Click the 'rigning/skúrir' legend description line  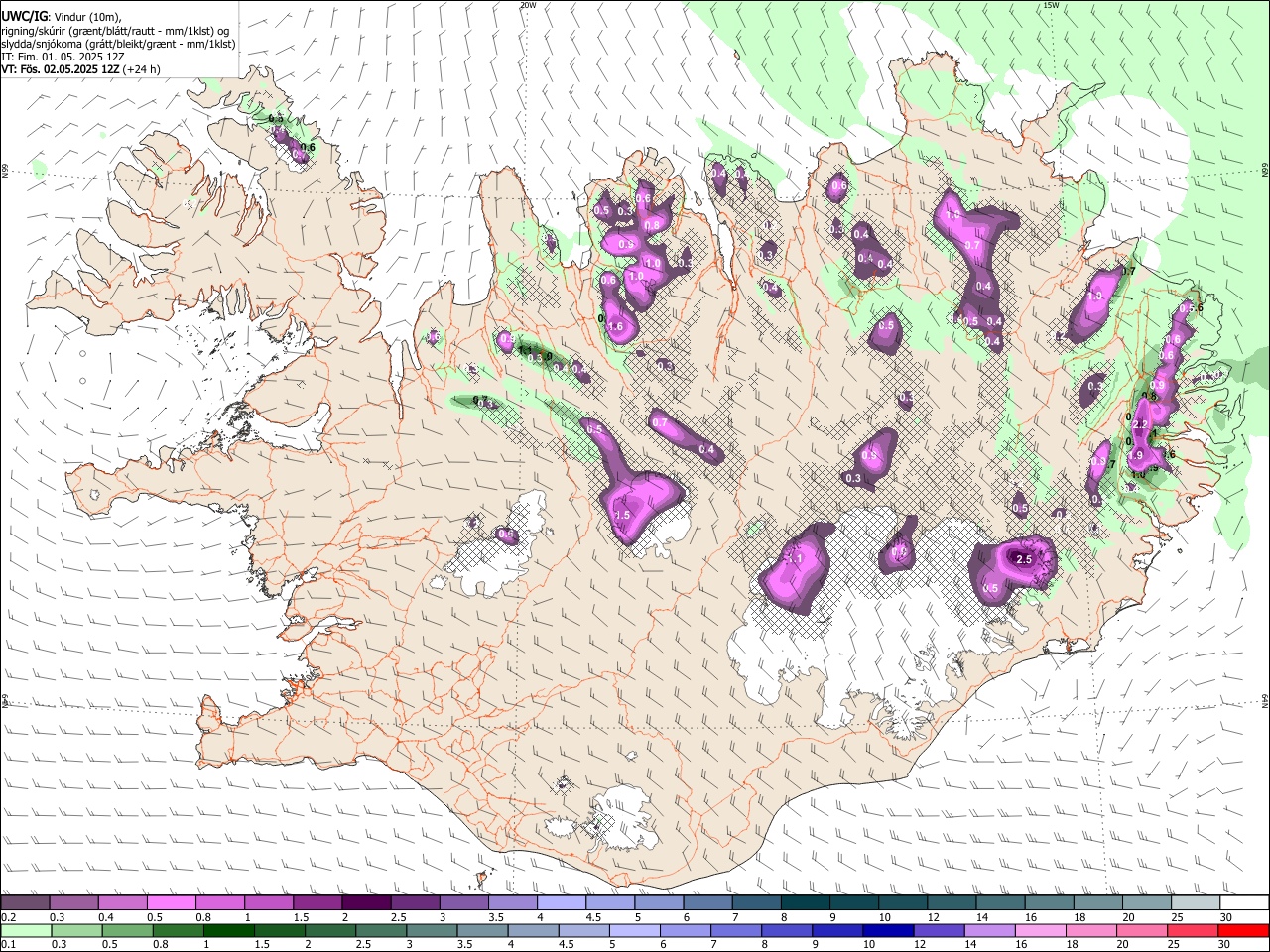(115, 31)
